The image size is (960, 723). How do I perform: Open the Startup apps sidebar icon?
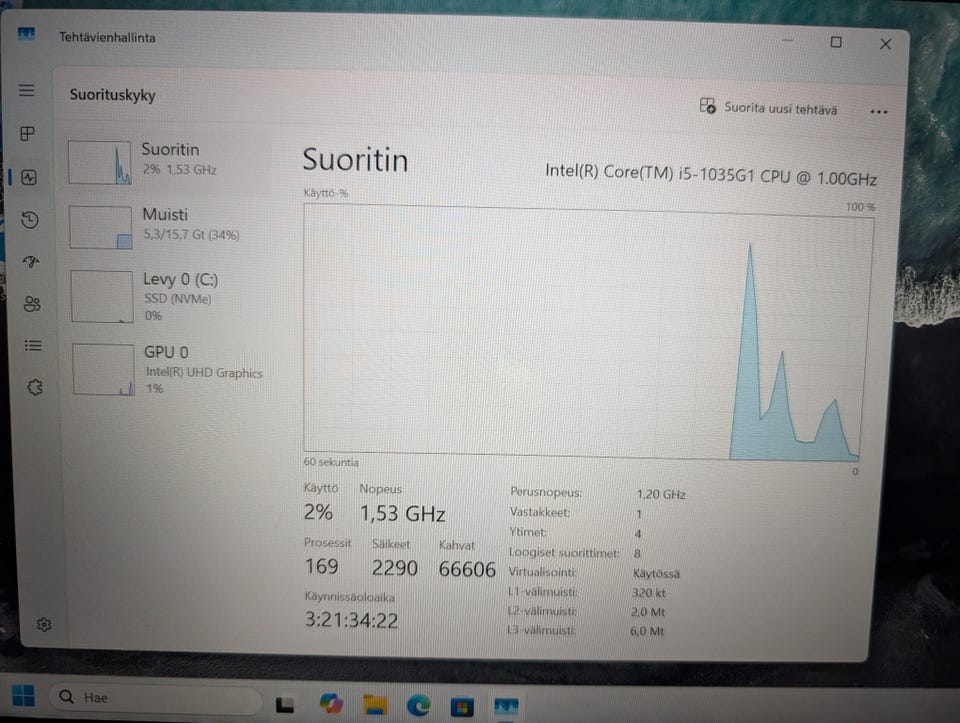tap(31, 262)
